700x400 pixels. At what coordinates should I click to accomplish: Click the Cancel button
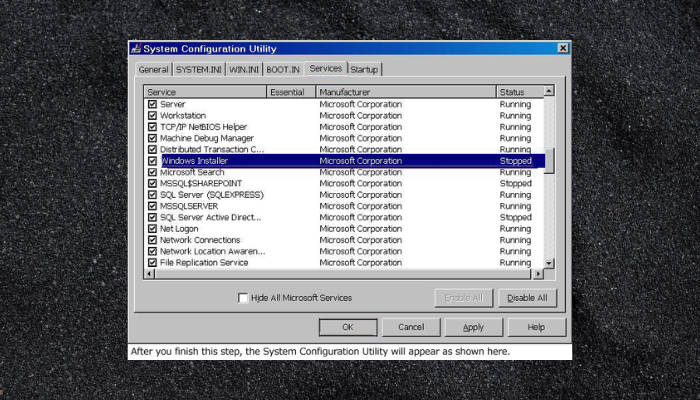tap(411, 327)
